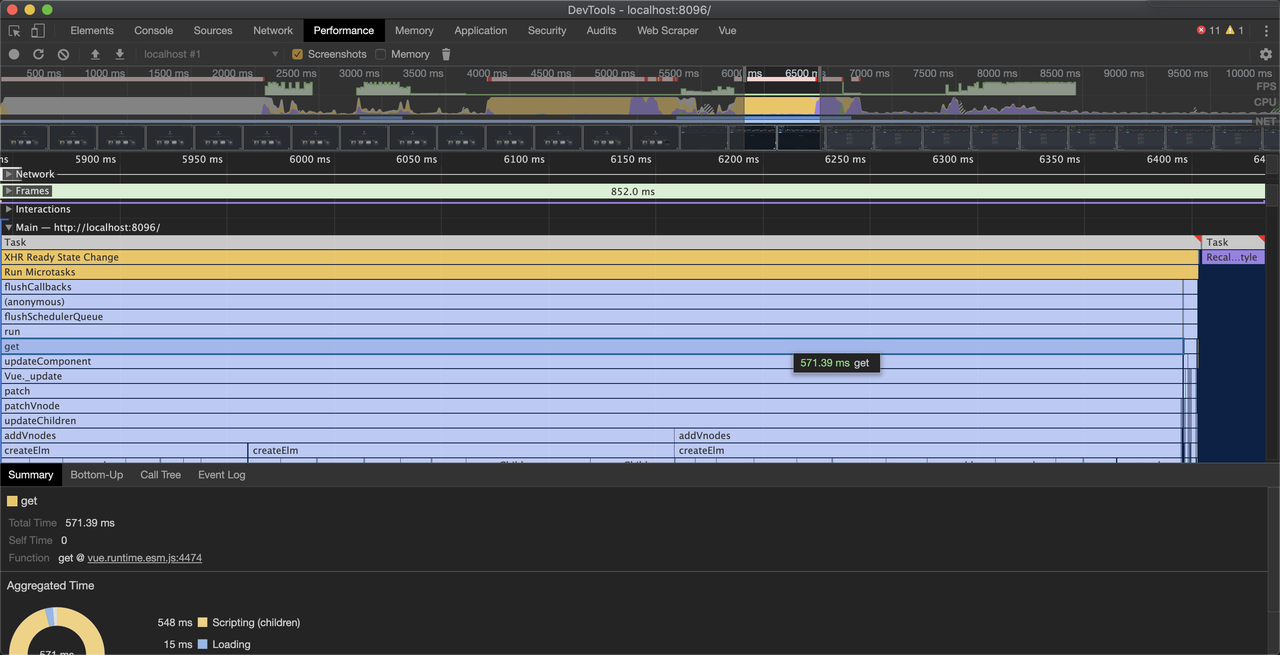The width and height of the screenshot is (1280, 655).
Task: Uncheck the Screenshots checkbox
Action: coord(297,54)
